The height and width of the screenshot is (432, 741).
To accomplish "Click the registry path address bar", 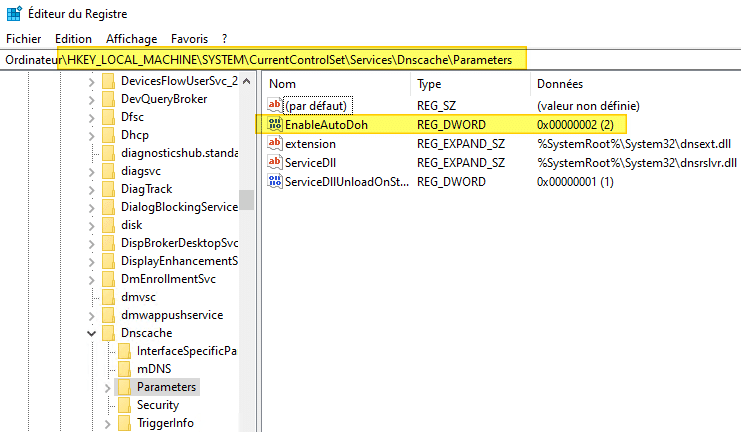I will tap(370, 60).
